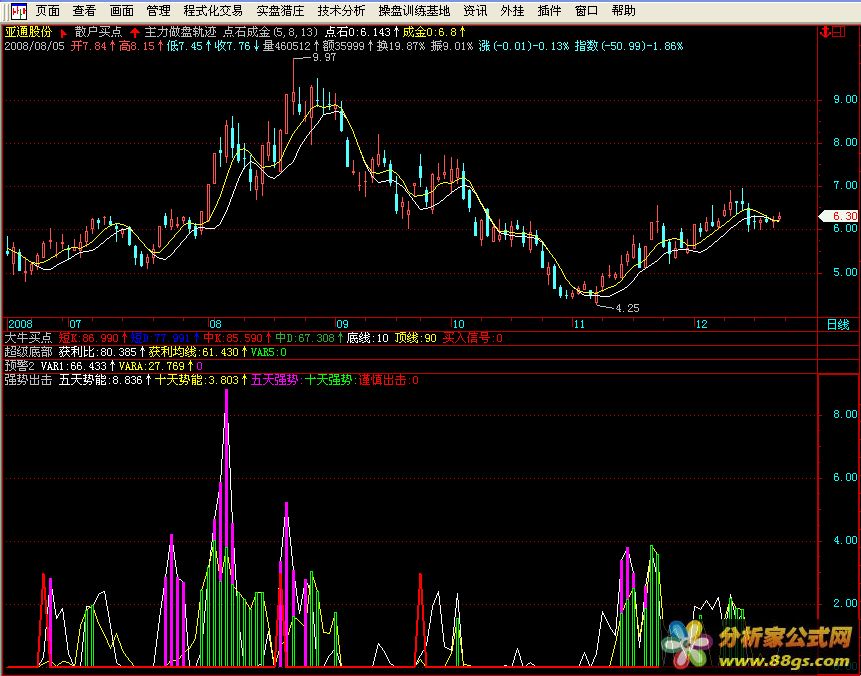Click the red 谨慎出击:0 legend label
Image resolution: width=861 pixels, height=676 pixels.
pyautogui.click(x=388, y=379)
